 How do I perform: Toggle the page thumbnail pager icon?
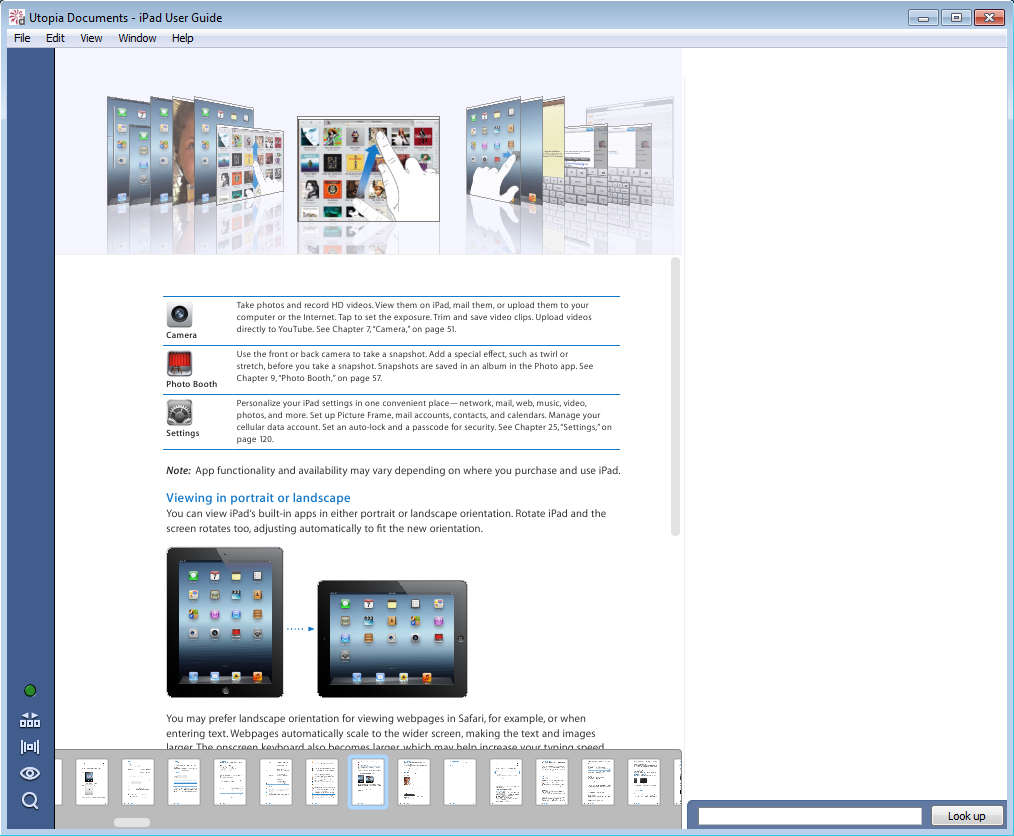[30, 720]
